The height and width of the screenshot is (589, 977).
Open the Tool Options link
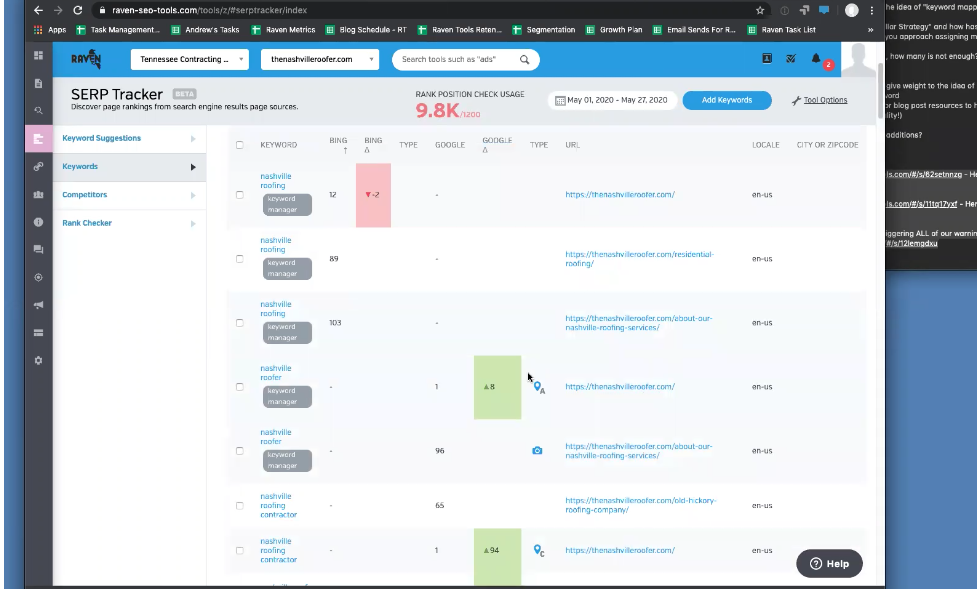point(825,100)
